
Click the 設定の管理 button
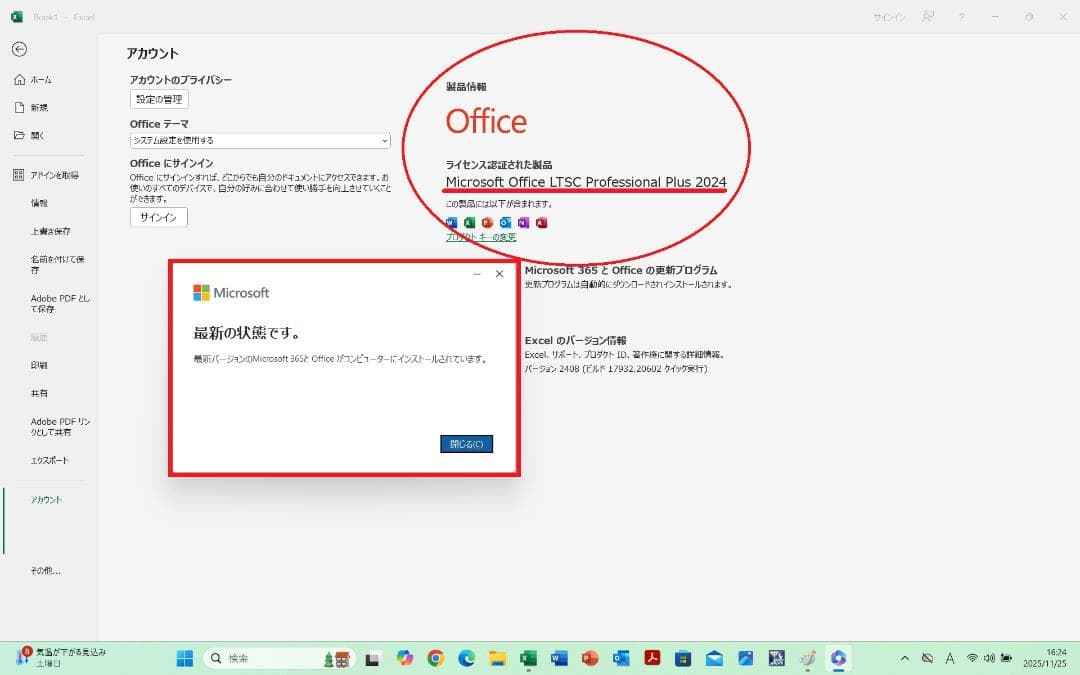pyautogui.click(x=158, y=99)
